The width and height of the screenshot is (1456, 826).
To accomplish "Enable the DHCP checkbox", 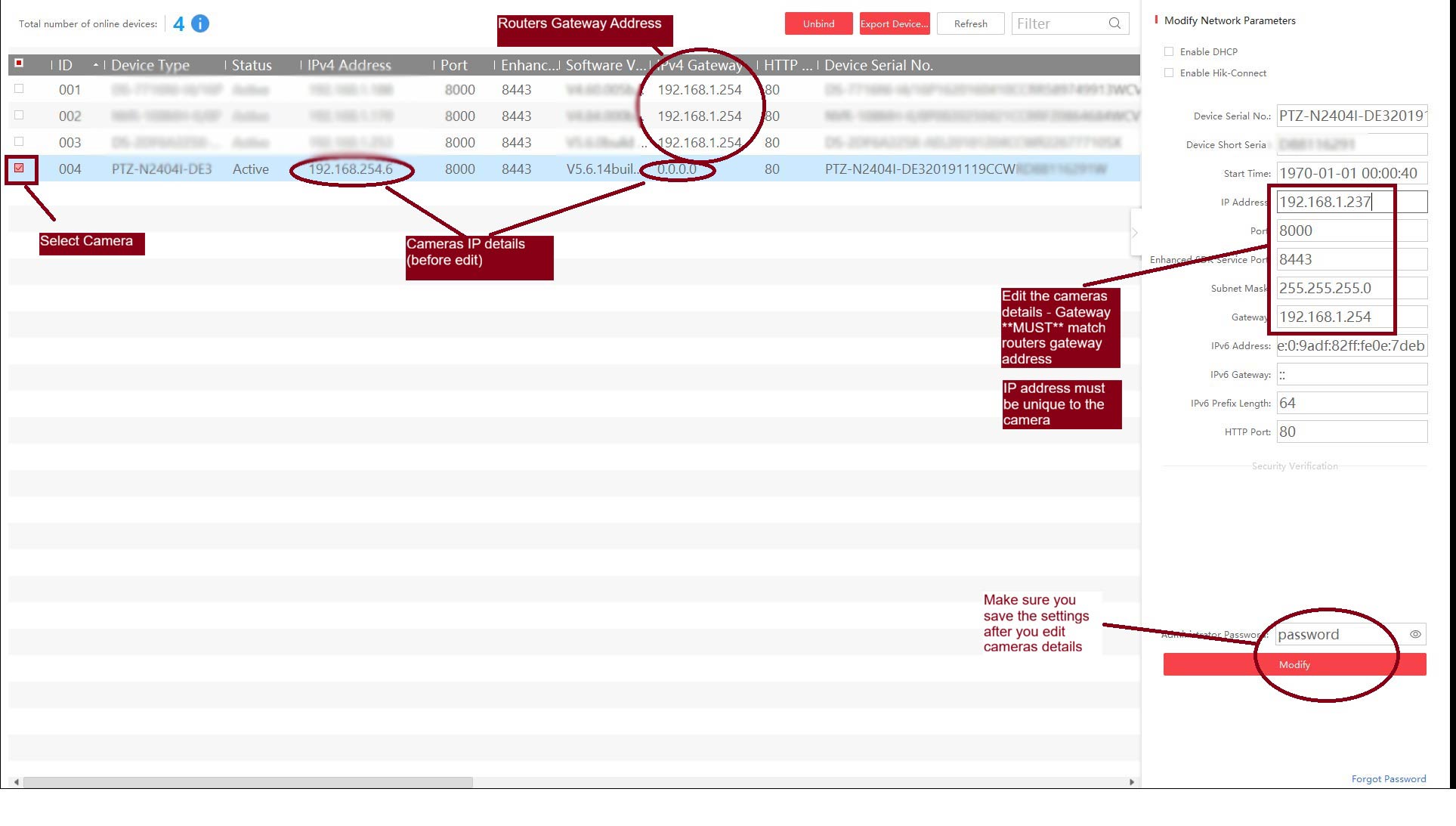I will pyautogui.click(x=1170, y=51).
